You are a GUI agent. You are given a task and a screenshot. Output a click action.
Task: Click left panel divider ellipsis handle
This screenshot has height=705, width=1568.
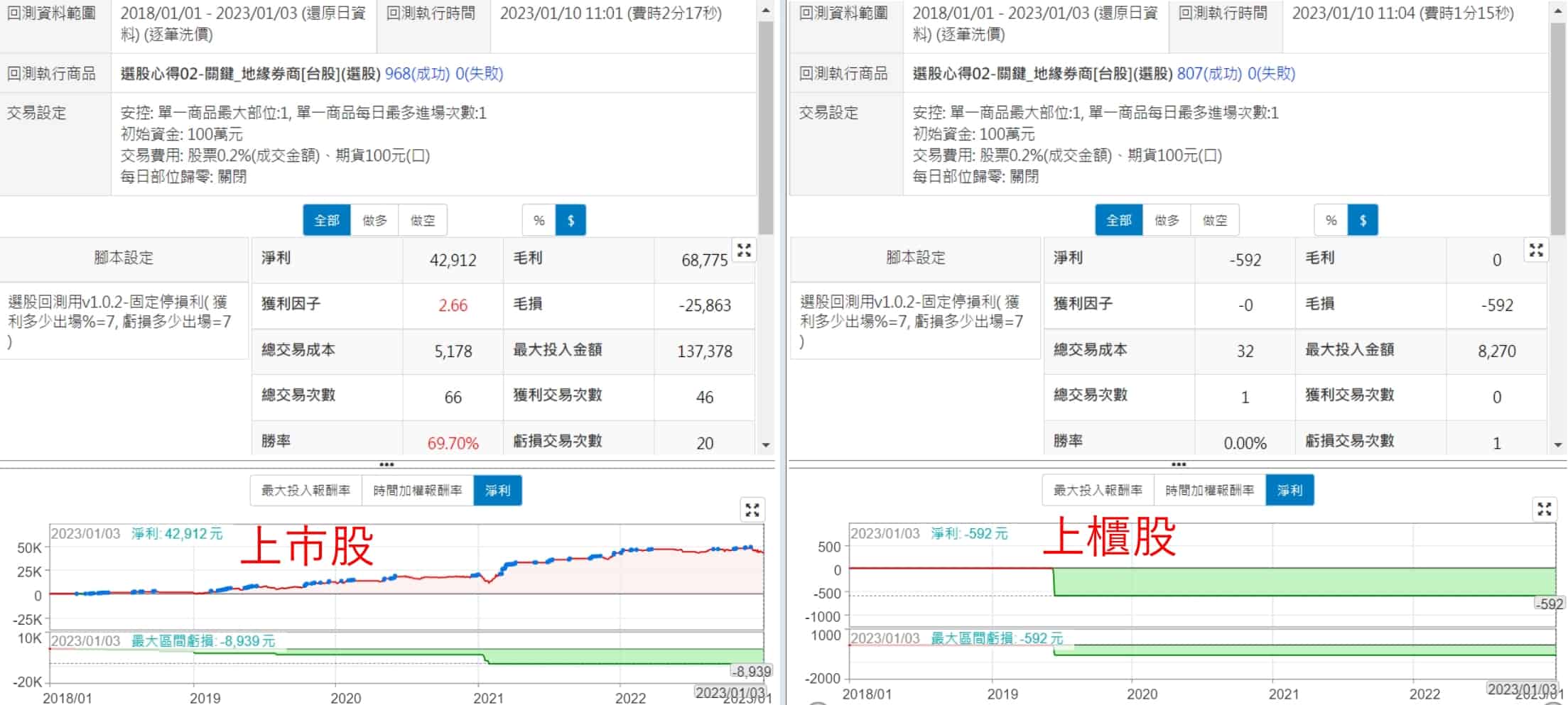click(386, 464)
